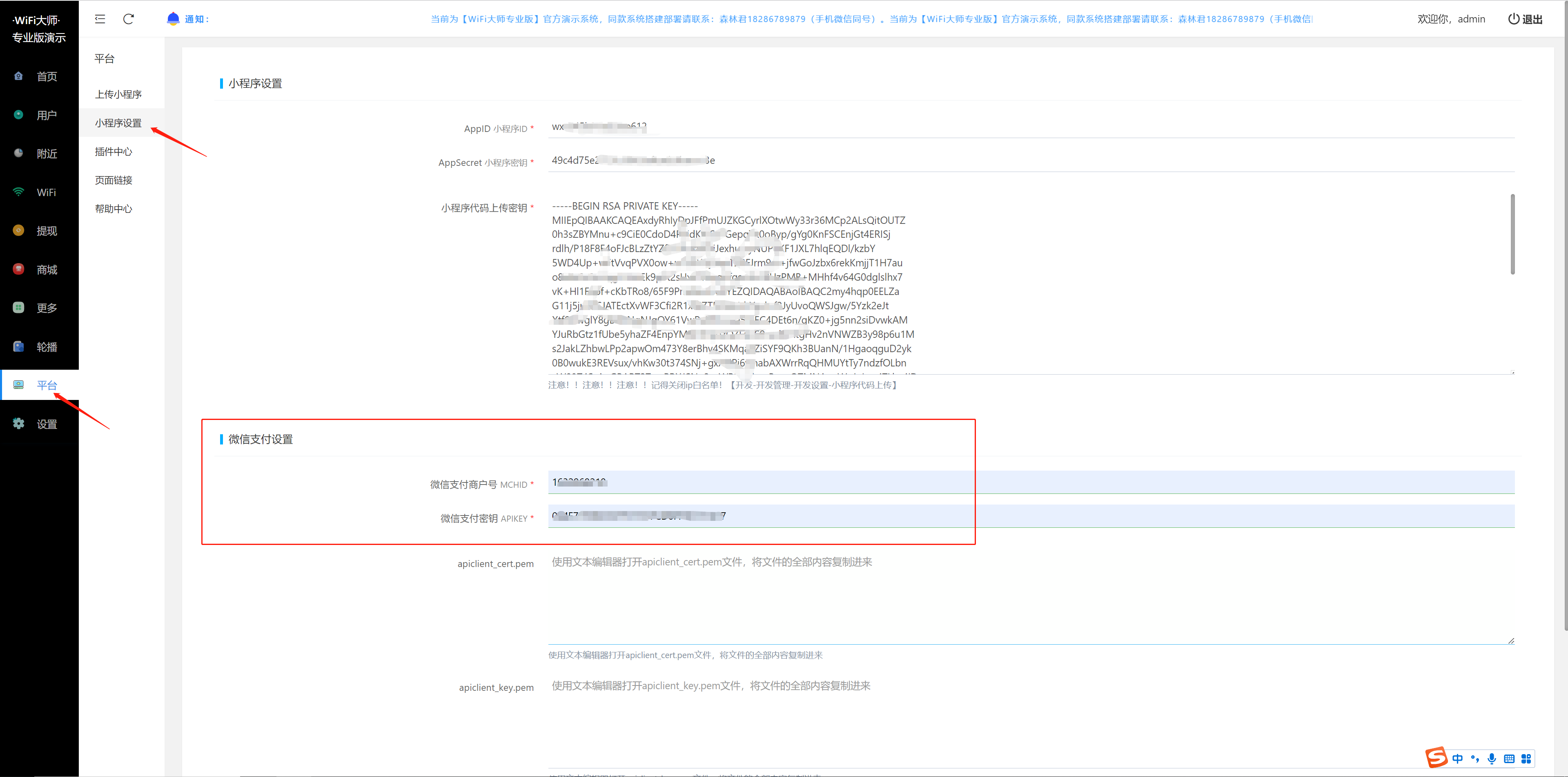Toggle the Sogou 中 language indicator

tap(1457, 759)
